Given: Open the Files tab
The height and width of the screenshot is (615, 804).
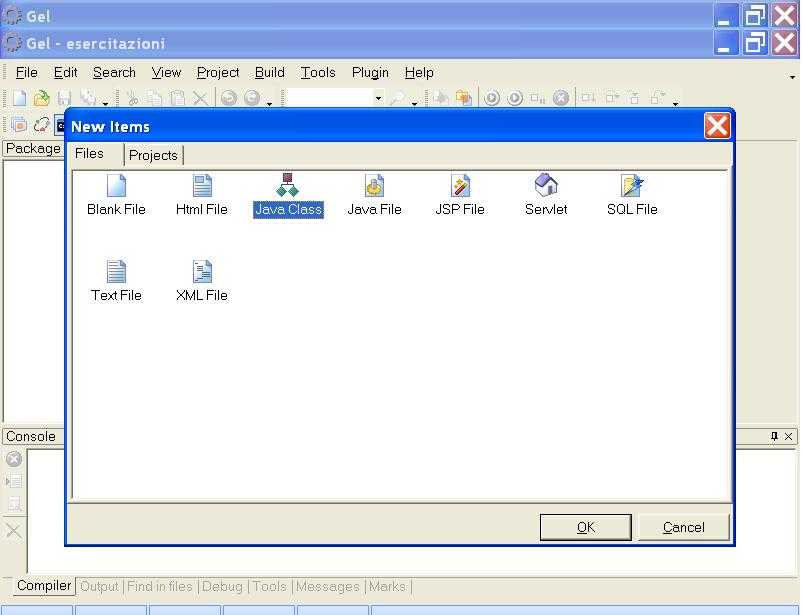Looking at the screenshot, I should 90,154.
